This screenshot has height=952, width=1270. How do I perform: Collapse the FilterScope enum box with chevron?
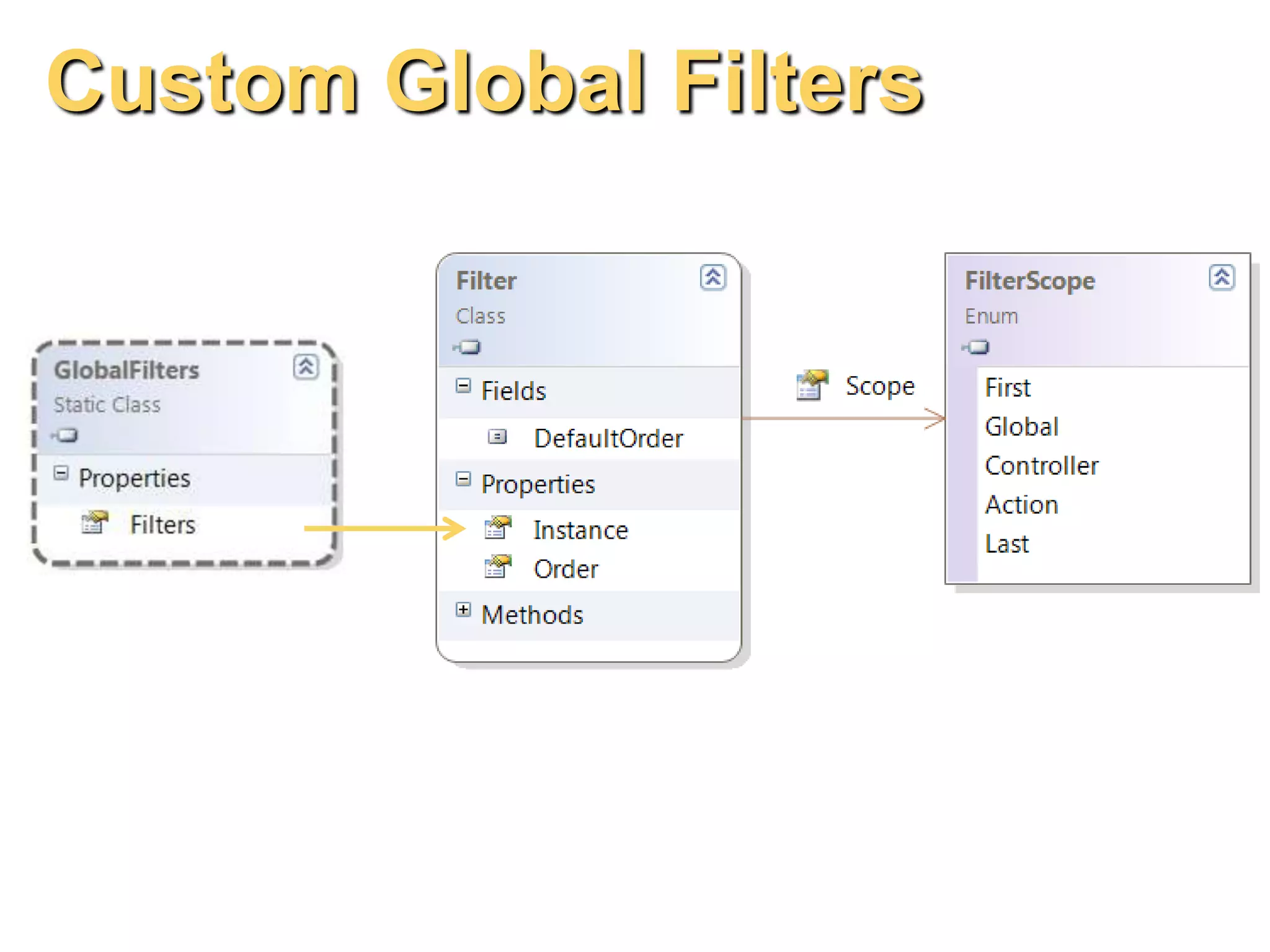point(1222,277)
